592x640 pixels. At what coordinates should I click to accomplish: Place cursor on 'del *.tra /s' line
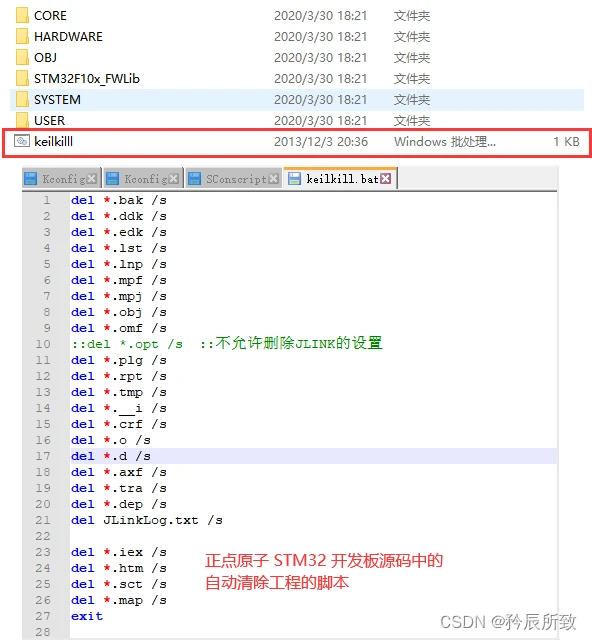pos(119,488)
